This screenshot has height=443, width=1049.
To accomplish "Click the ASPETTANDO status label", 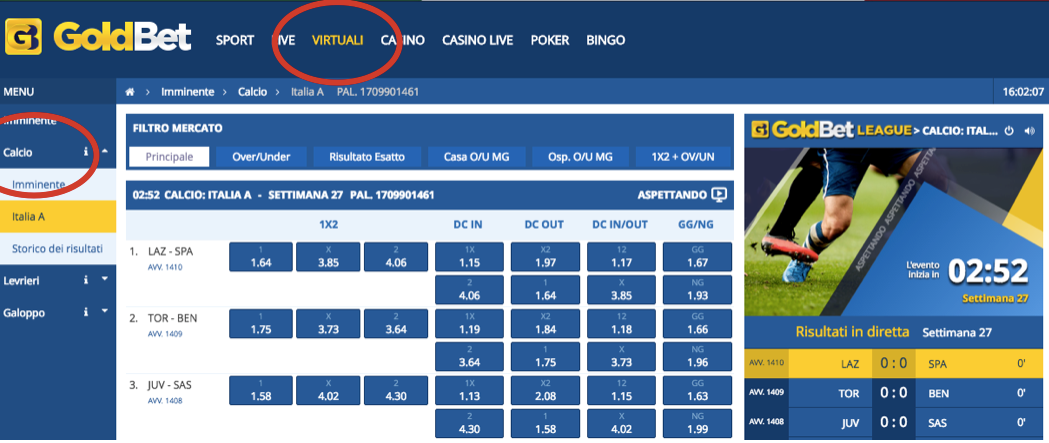I will (x=672, y=195).
